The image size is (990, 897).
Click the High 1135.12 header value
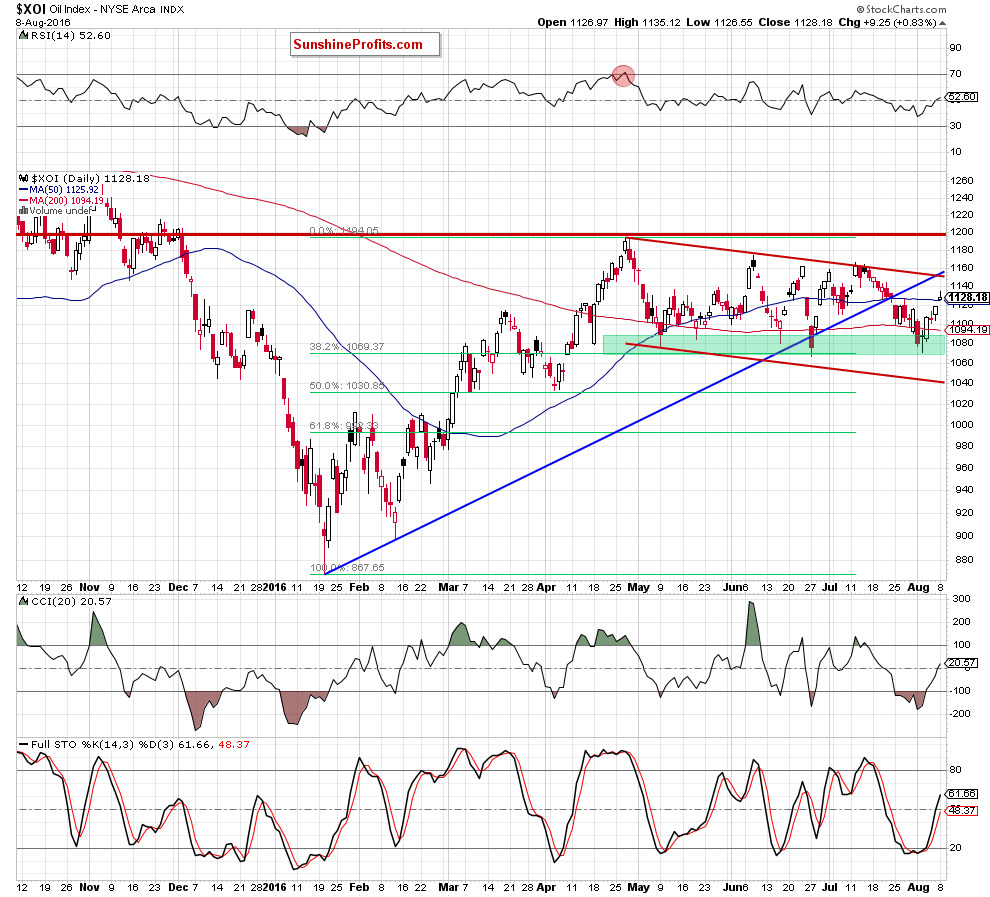(647, 23)
